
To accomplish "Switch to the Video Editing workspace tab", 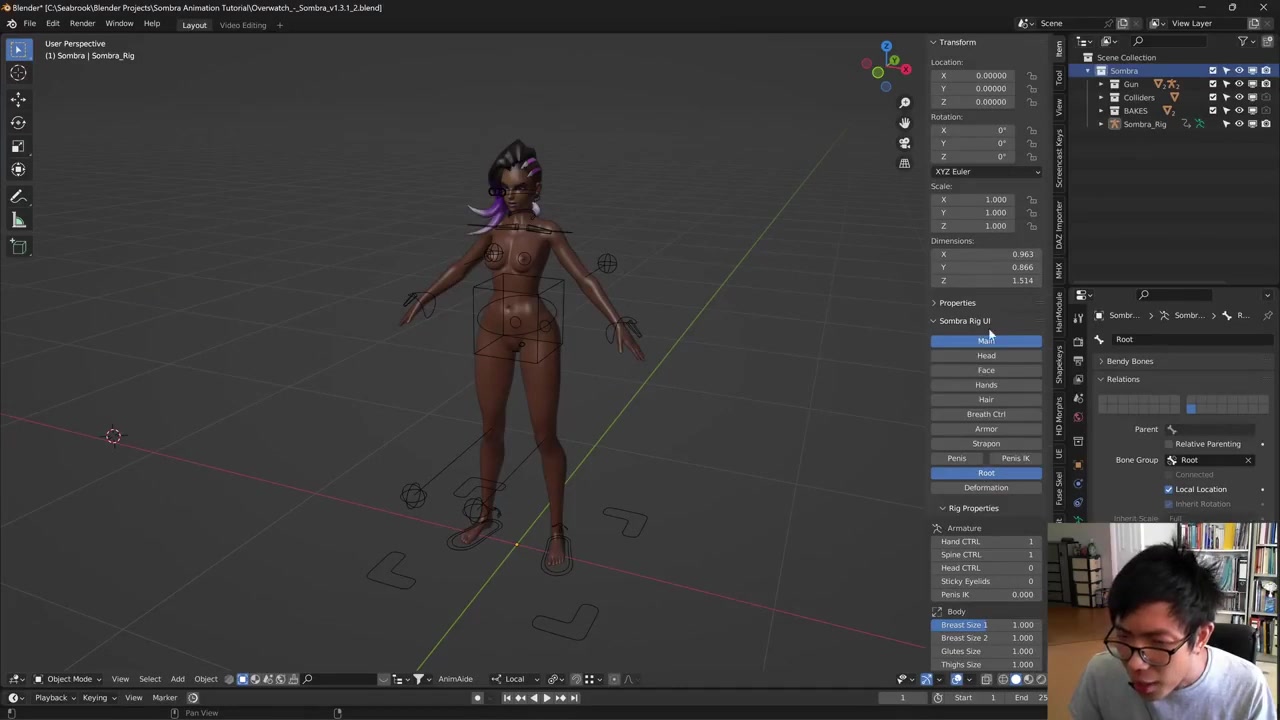I will pyautogui.click(x=243, y=25).
